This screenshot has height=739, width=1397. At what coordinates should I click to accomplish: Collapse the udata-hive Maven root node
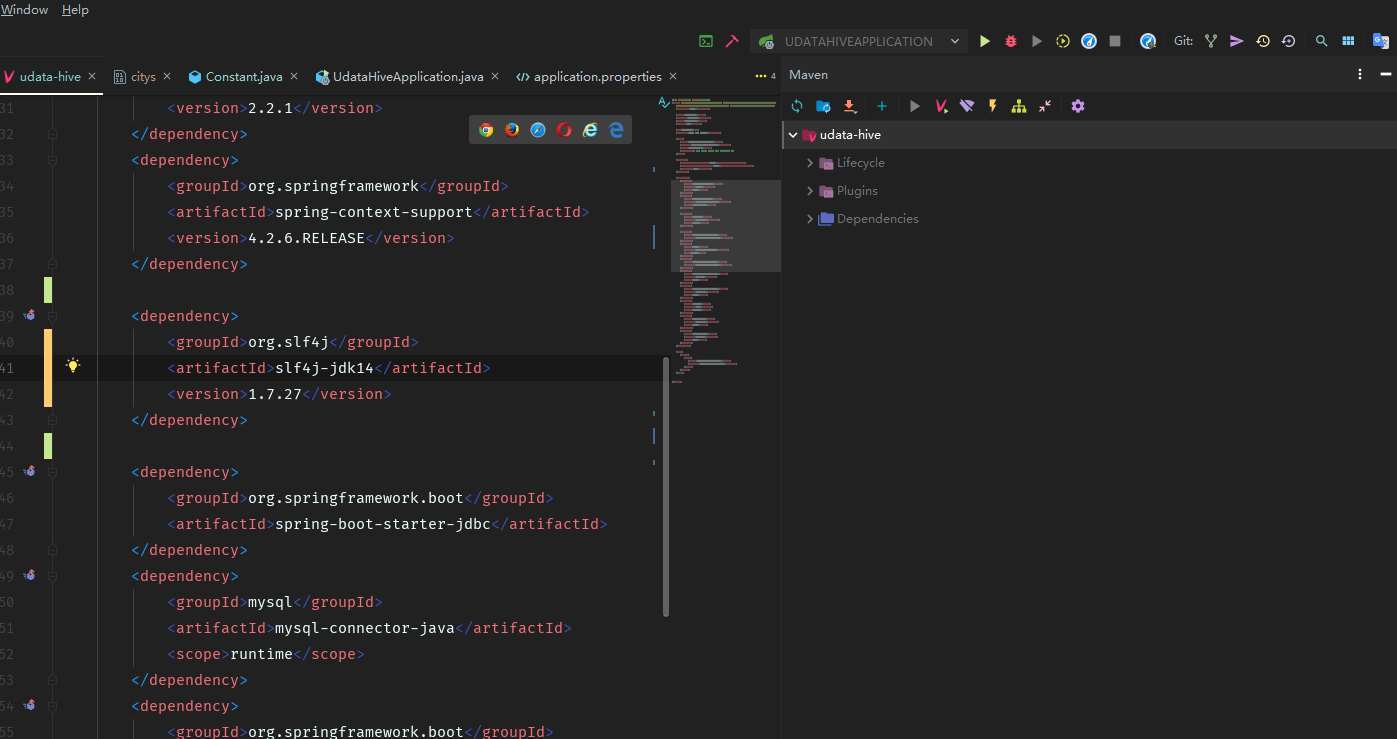(793, 135)
